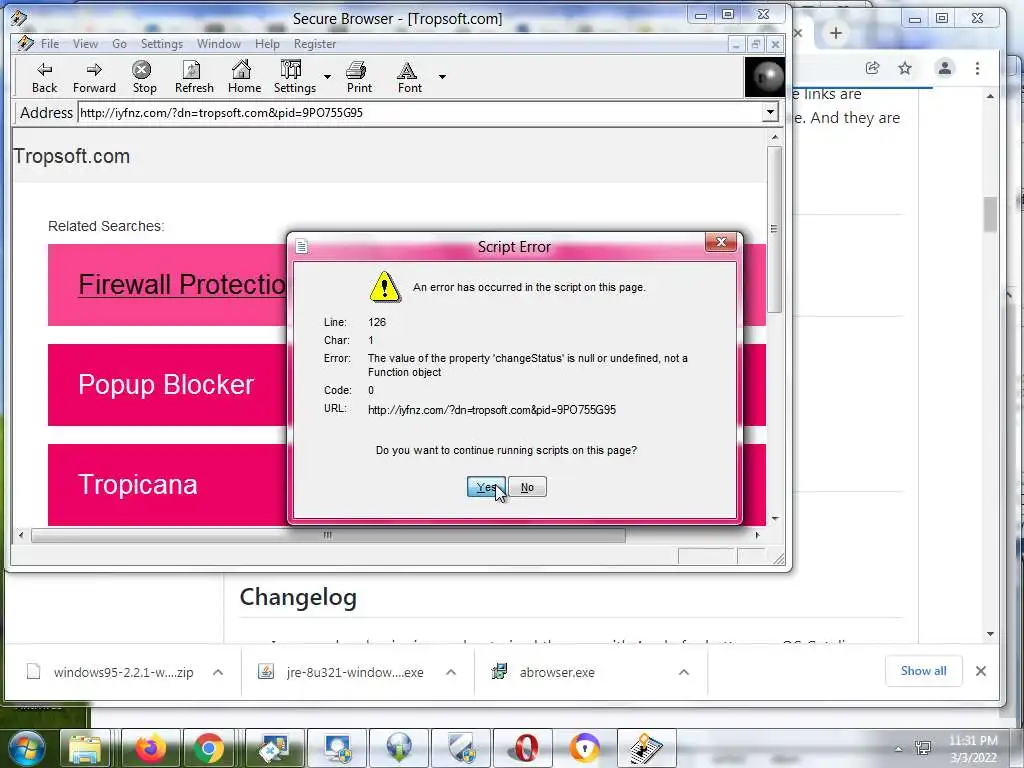
Task: Click the Changelog heading in Chrome page
Action: coord(298,597)
